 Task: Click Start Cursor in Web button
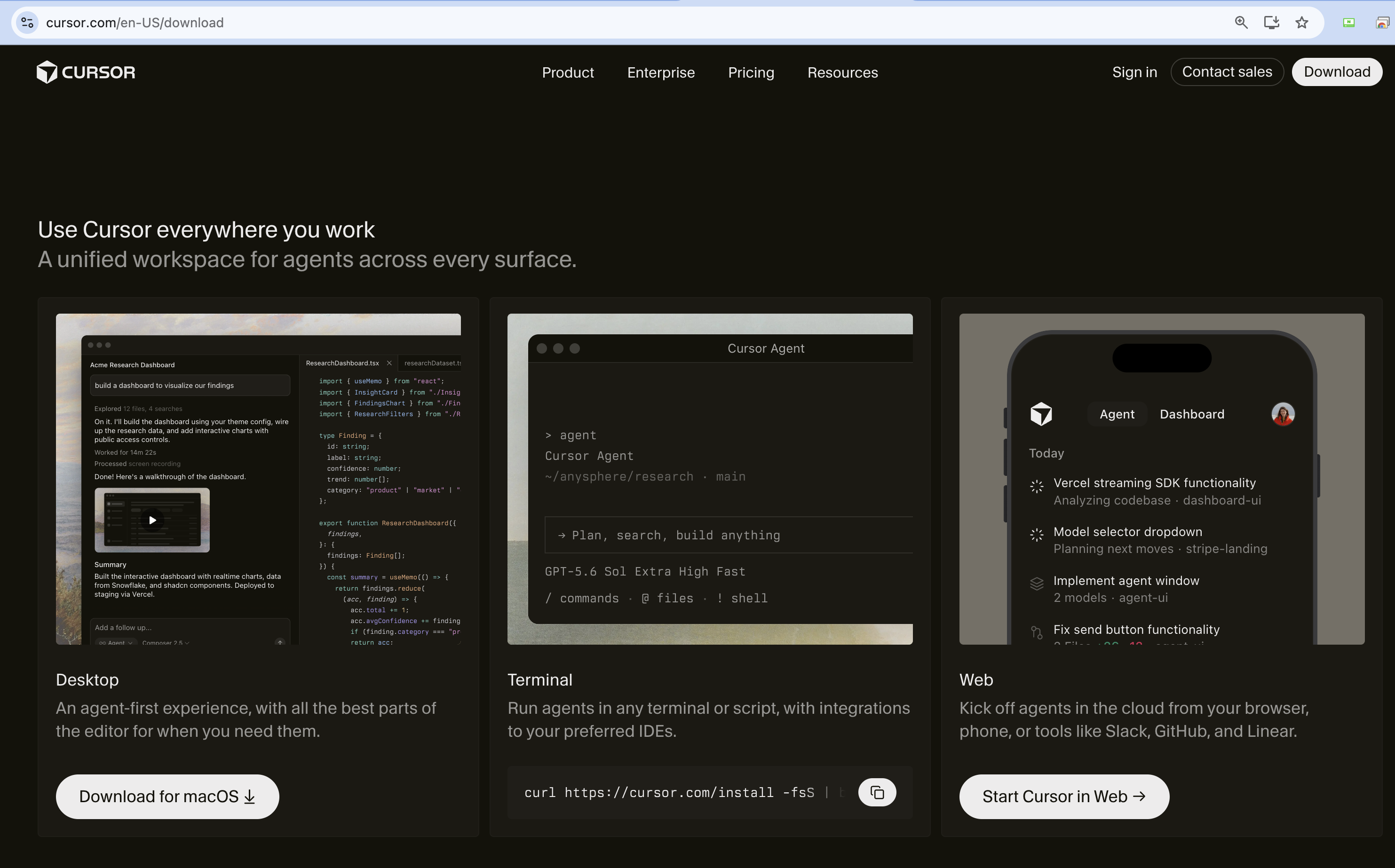pos(1064,796)
